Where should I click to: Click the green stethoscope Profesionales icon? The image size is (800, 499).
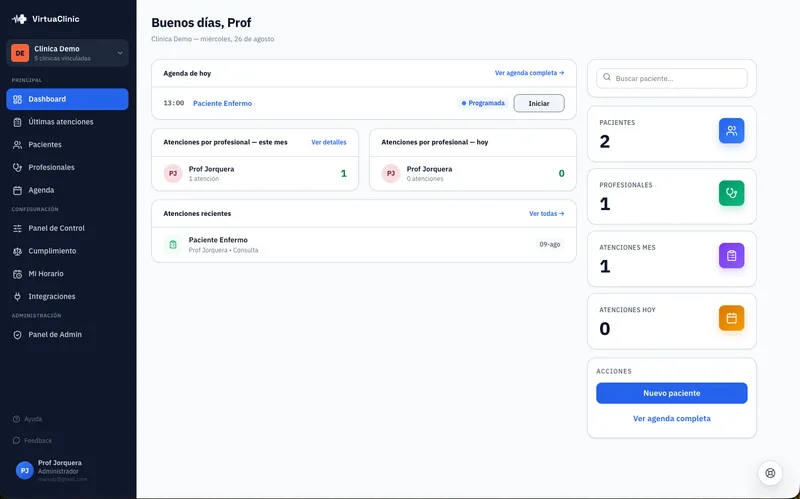pos(731,193)
